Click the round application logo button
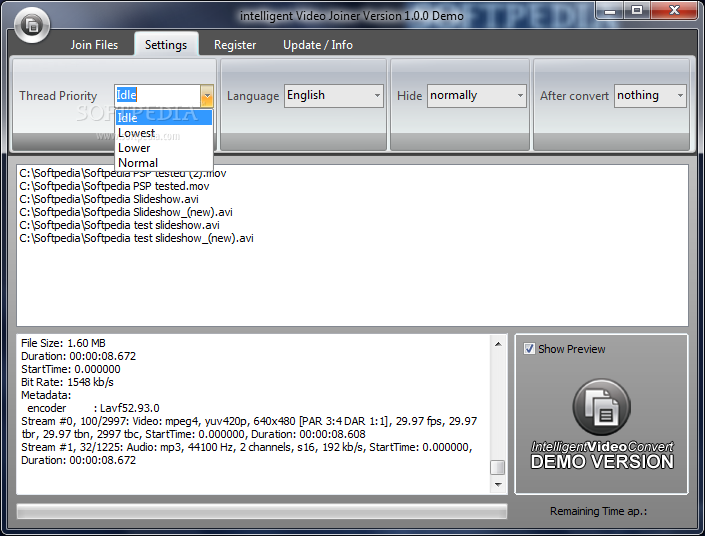This screenshot has width=705, height=536. pyautogui.click(x=32, y=26)
